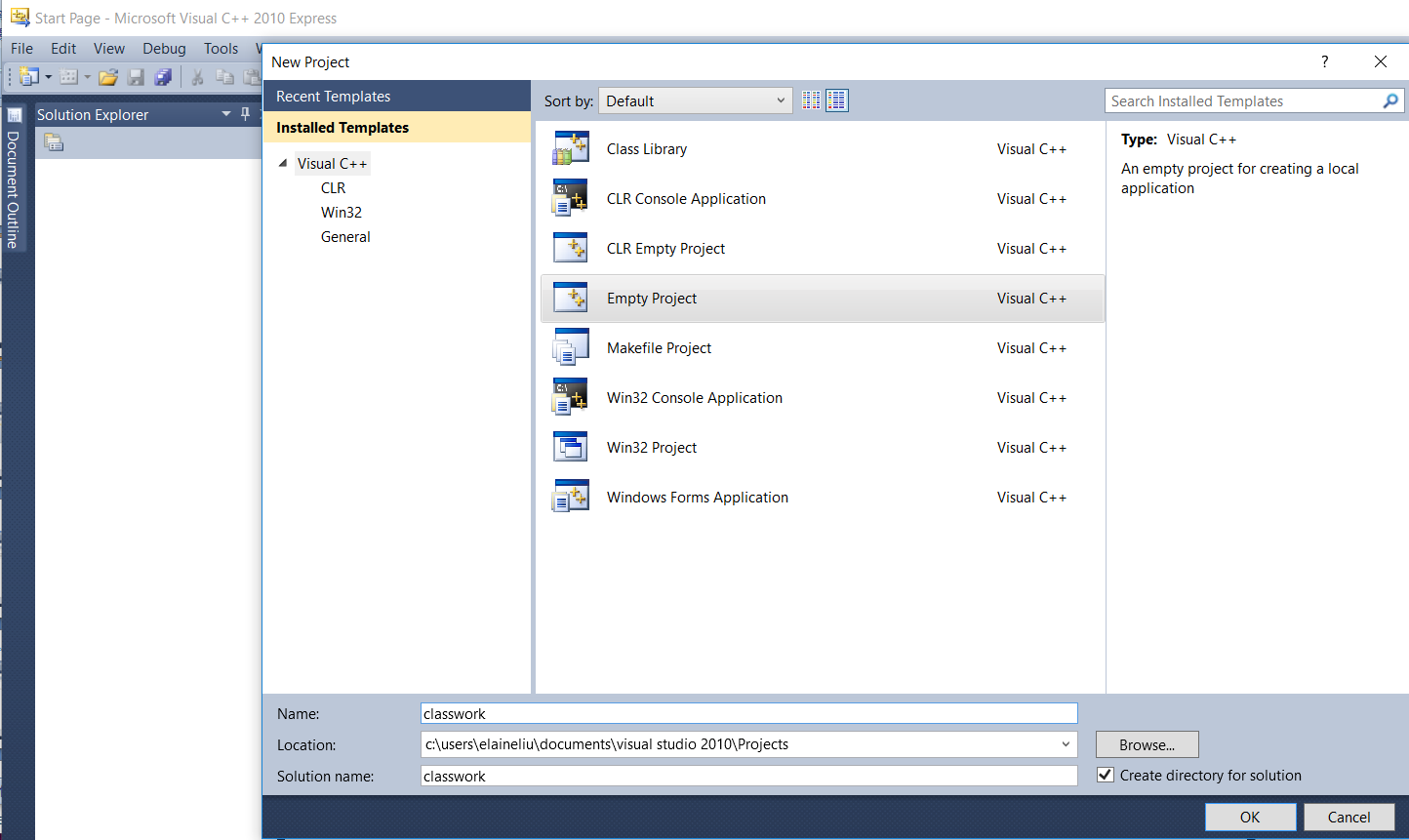Select Visual C++ in the template tree

[333, 163]
